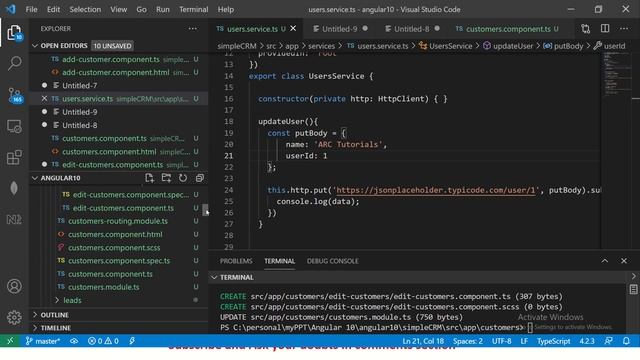Collapse the OPEN EDITORS section
Viewport: 640px width, 360px height.
[x=35, y=46]
